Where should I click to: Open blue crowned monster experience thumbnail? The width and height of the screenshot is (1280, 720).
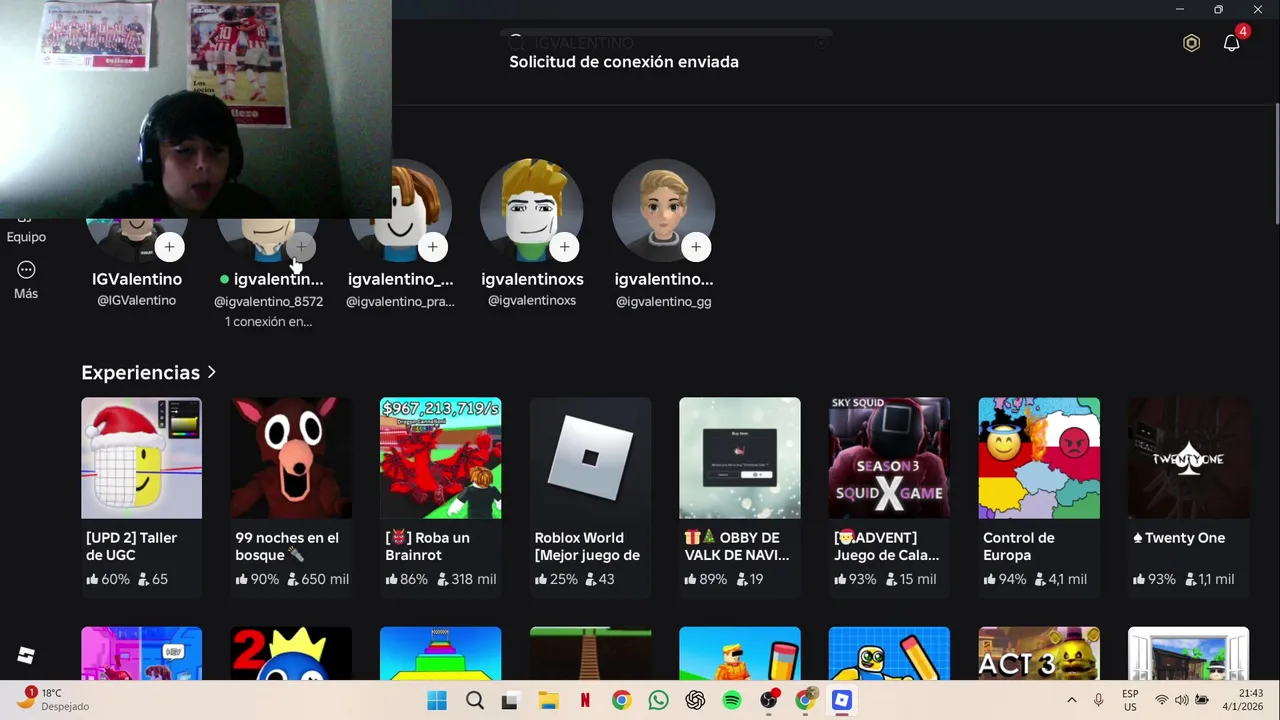coord(291,654)
